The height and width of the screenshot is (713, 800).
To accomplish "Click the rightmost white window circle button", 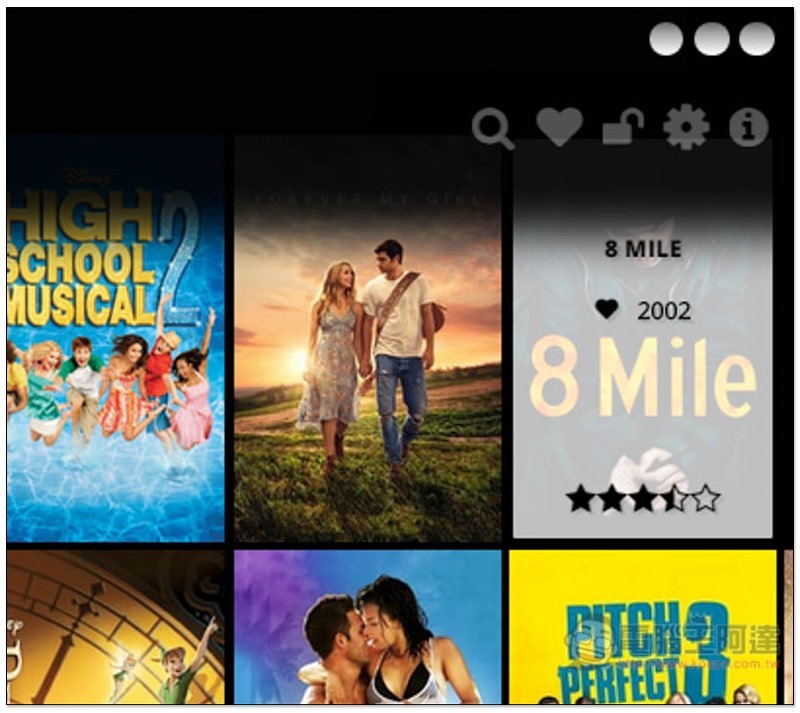I will pos(757,38).
